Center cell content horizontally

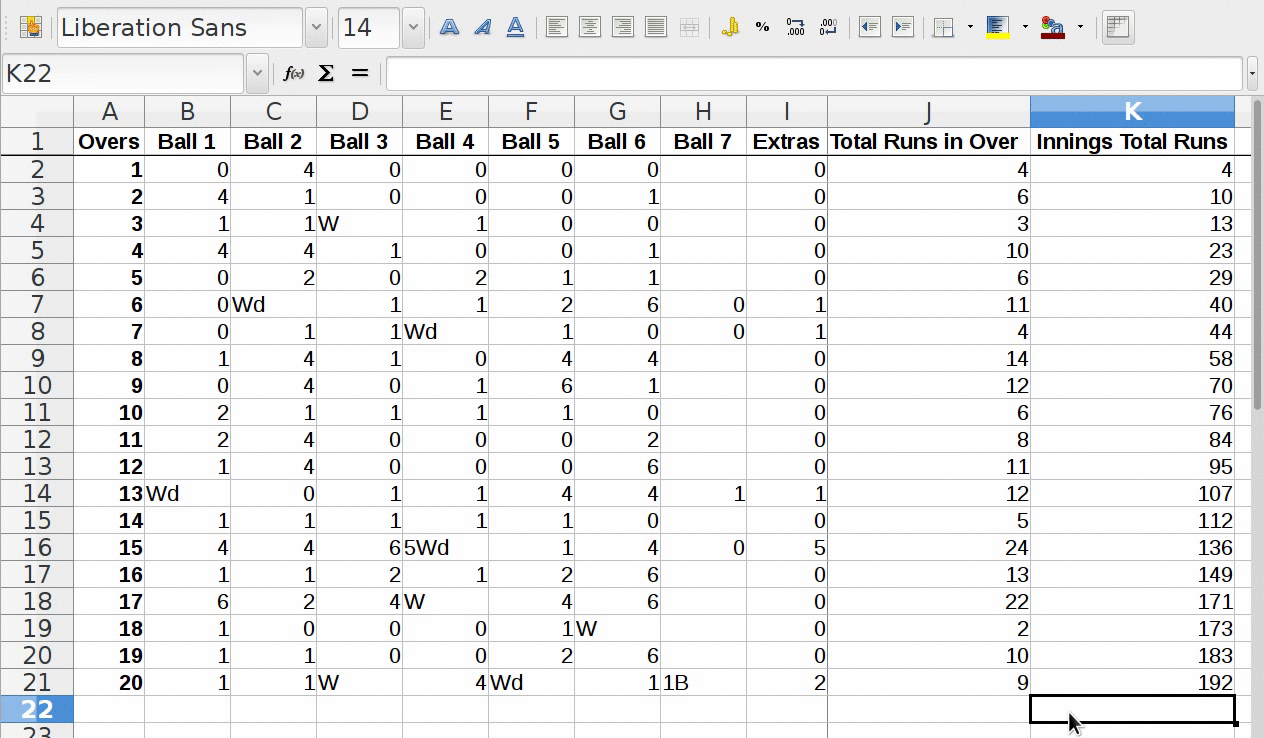590,28
